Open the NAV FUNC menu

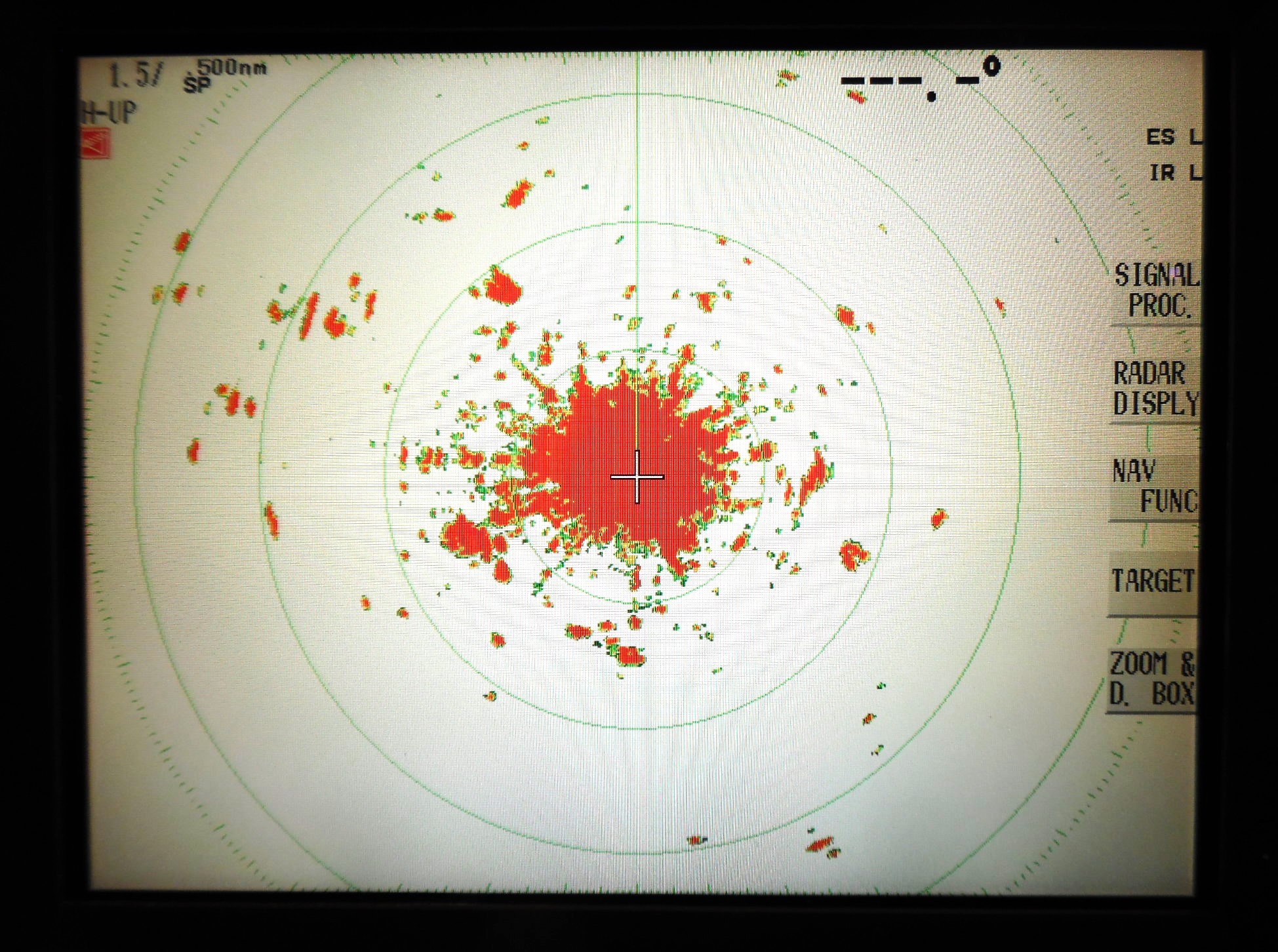tap(1155, 486)
